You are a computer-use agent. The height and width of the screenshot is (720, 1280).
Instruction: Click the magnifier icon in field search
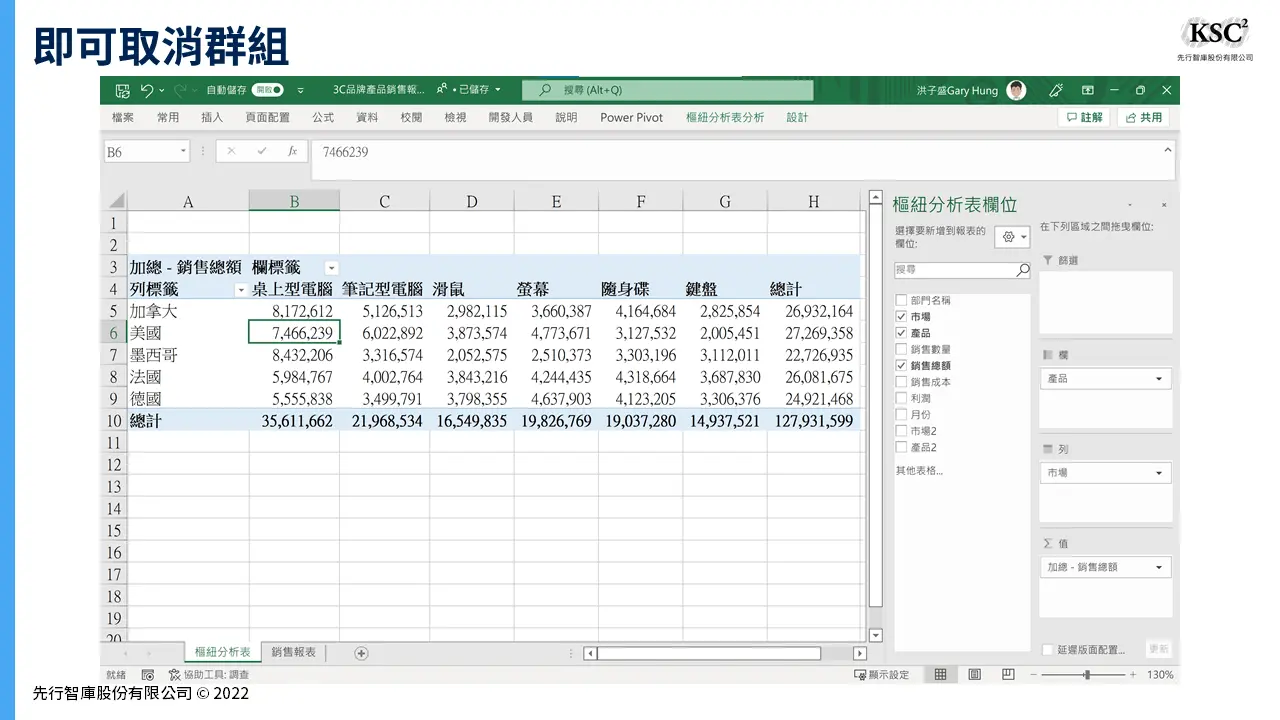[x=1023, y=270]
